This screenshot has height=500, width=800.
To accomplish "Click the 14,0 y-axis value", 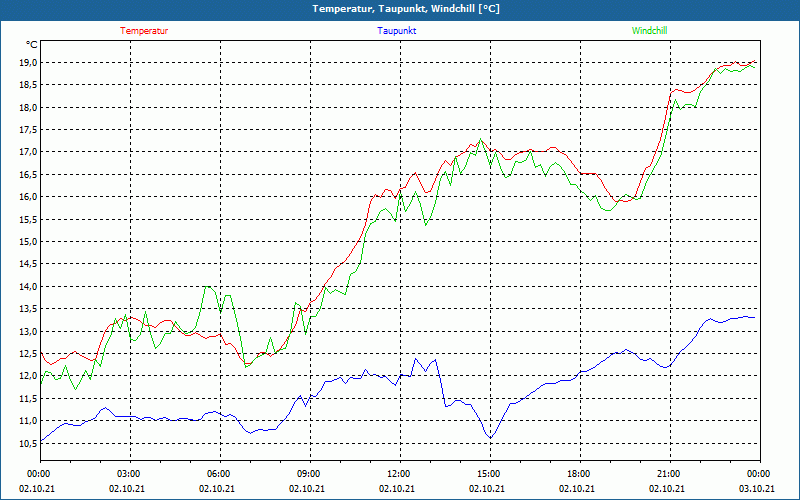I will coord(29,287).
